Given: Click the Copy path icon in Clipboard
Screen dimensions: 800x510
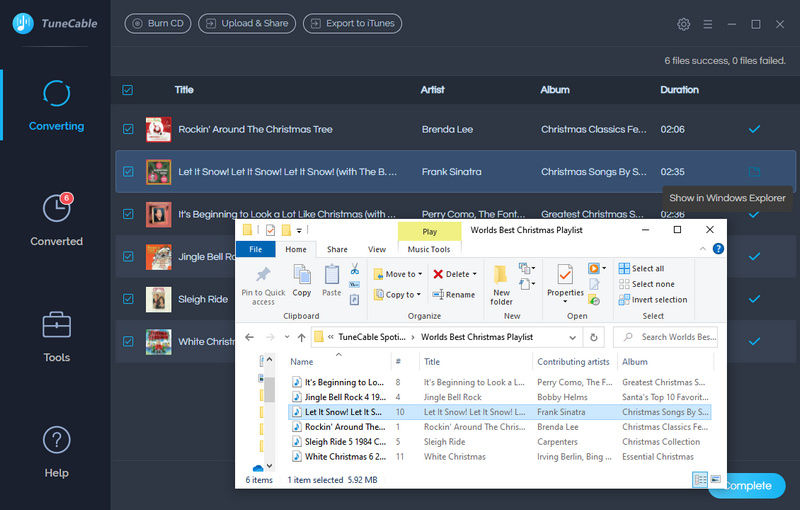Looking at the screenshot, I should click(355, 285).
